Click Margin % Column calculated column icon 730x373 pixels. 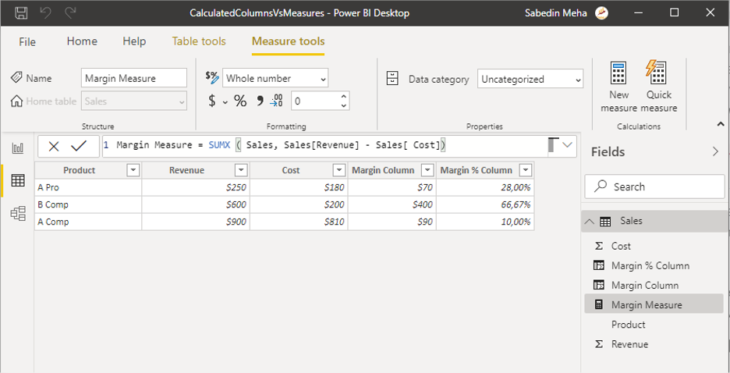click(x=599, y=265)
